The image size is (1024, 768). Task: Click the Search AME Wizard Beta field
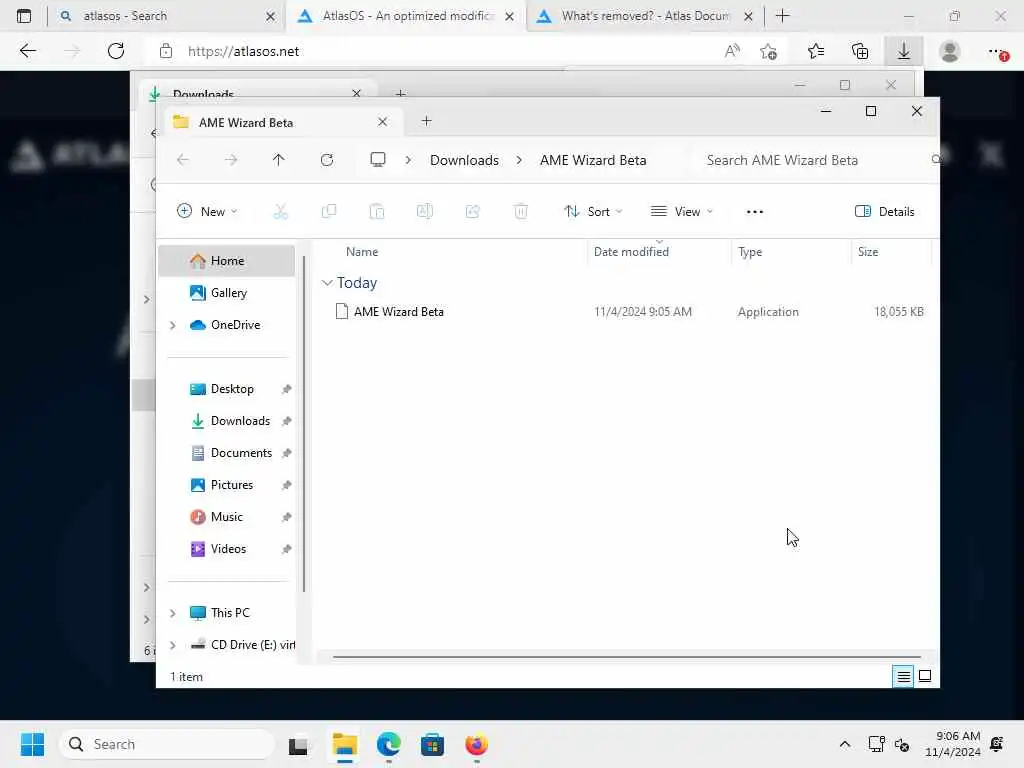coord(816,161)
